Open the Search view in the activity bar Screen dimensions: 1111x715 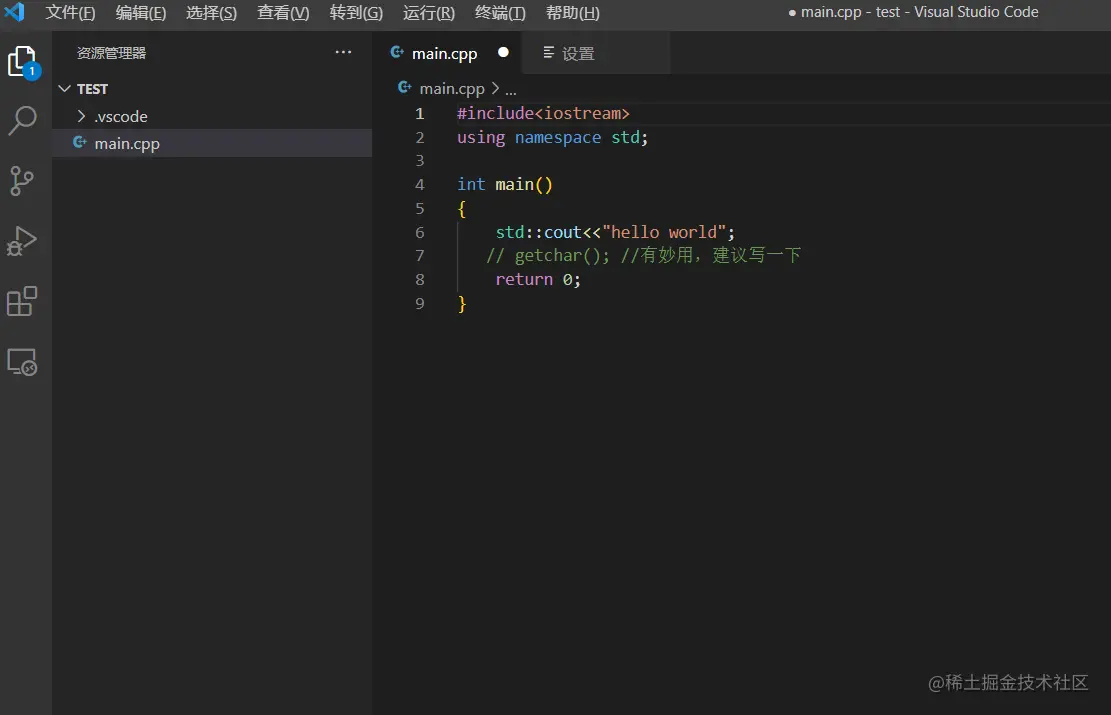click(x=23, y=121)
